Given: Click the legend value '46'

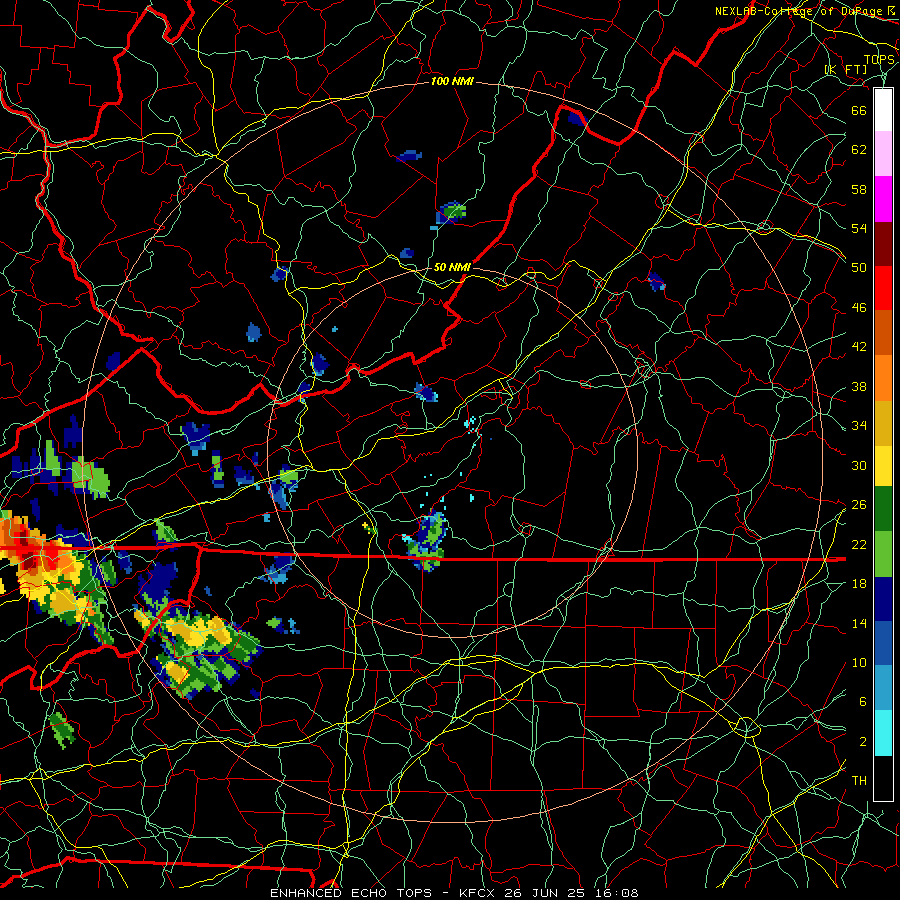Looking at the screenshot, I should click(x=859, y=308).
